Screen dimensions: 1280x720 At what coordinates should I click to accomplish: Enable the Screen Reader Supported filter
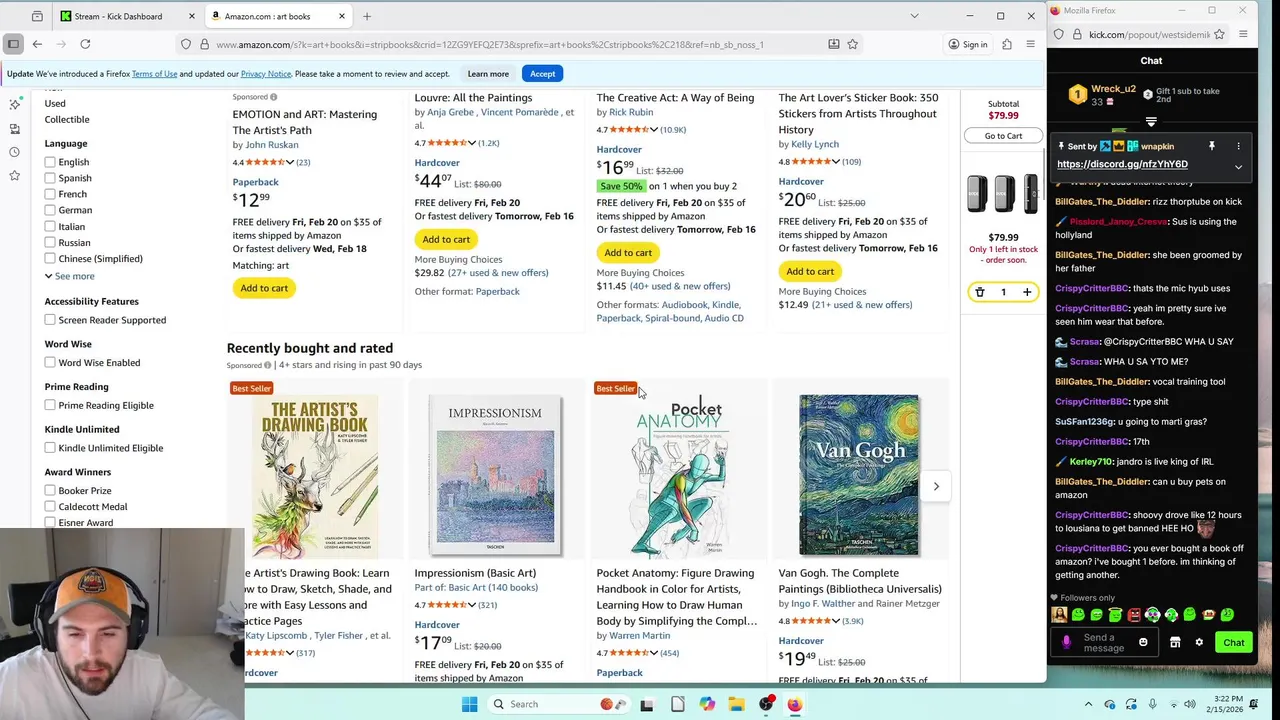click(x=50, y=320)
